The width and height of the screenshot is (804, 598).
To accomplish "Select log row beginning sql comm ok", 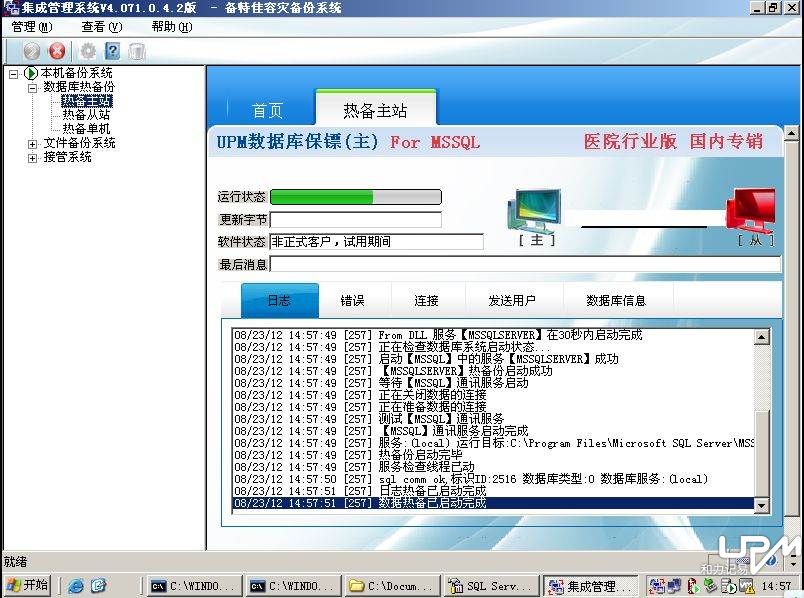I will click(493, 479).
